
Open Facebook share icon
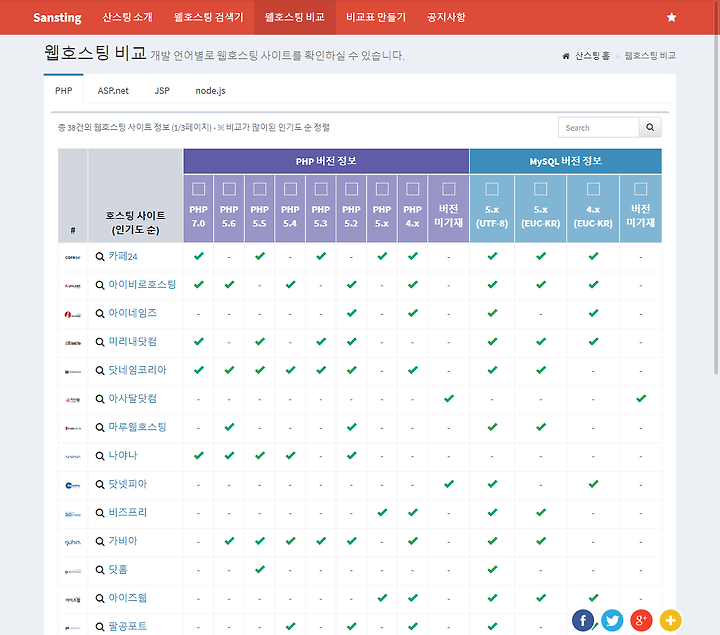[583, 621]
